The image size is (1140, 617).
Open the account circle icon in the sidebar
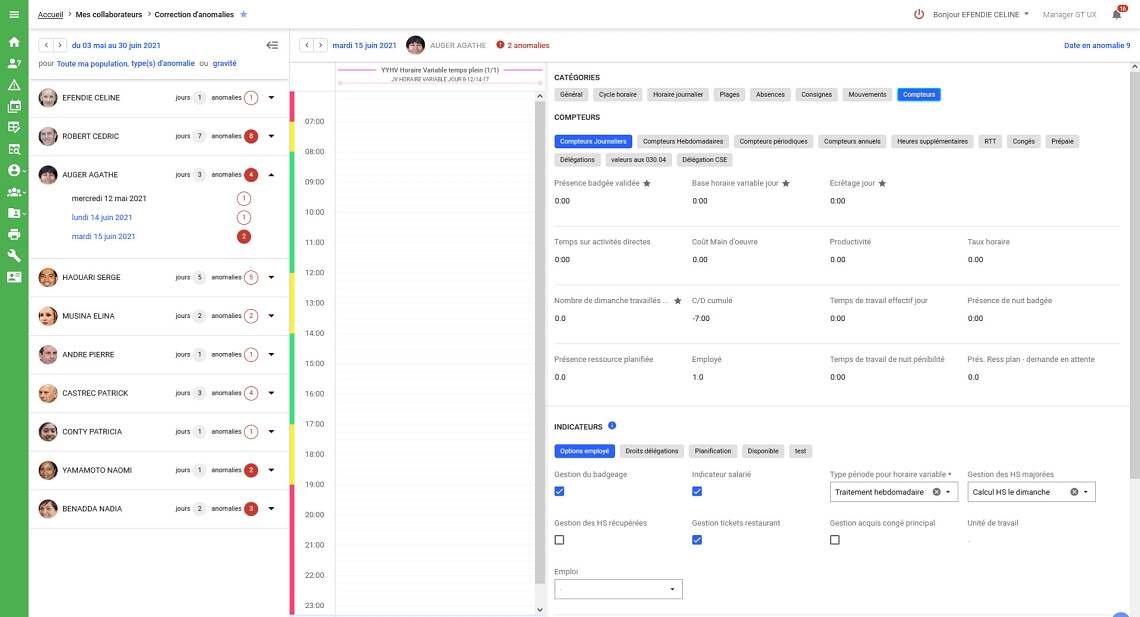[x=14, y=170]
